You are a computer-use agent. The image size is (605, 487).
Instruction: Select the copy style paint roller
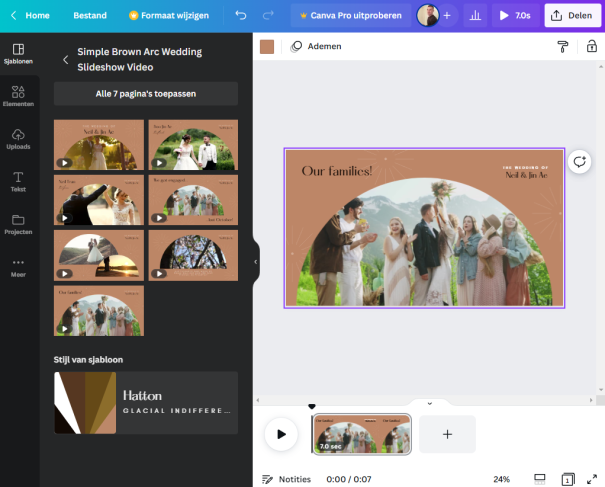[x=563, y=47]
